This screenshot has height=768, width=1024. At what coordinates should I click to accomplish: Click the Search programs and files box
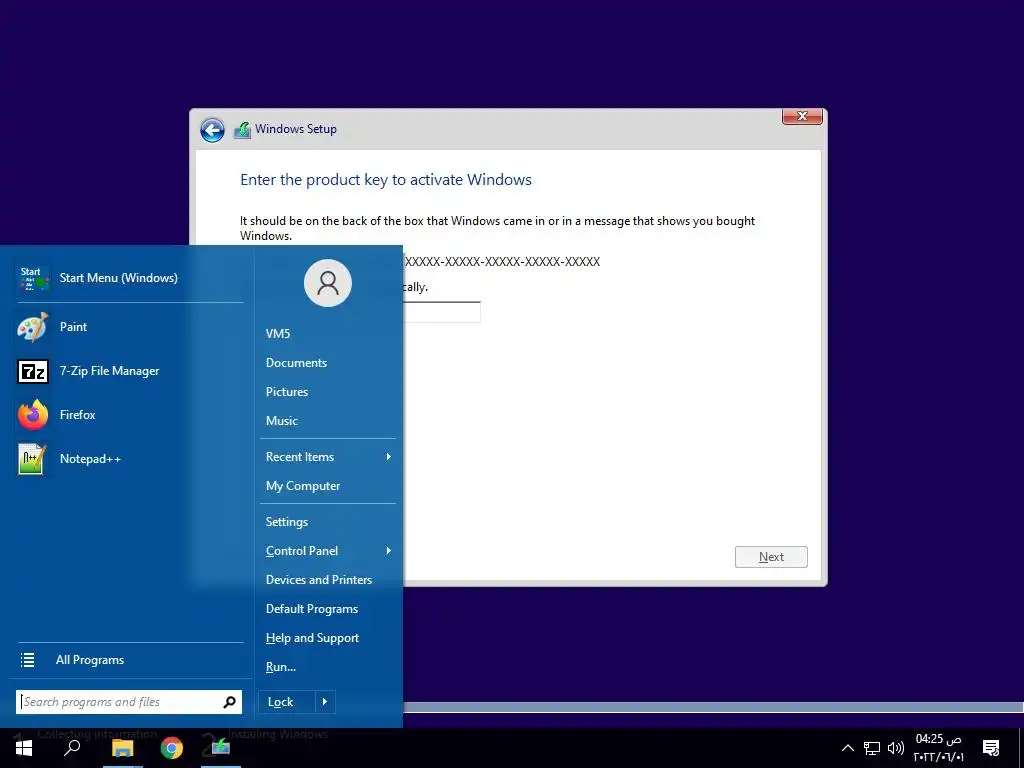tap(129, 702)
